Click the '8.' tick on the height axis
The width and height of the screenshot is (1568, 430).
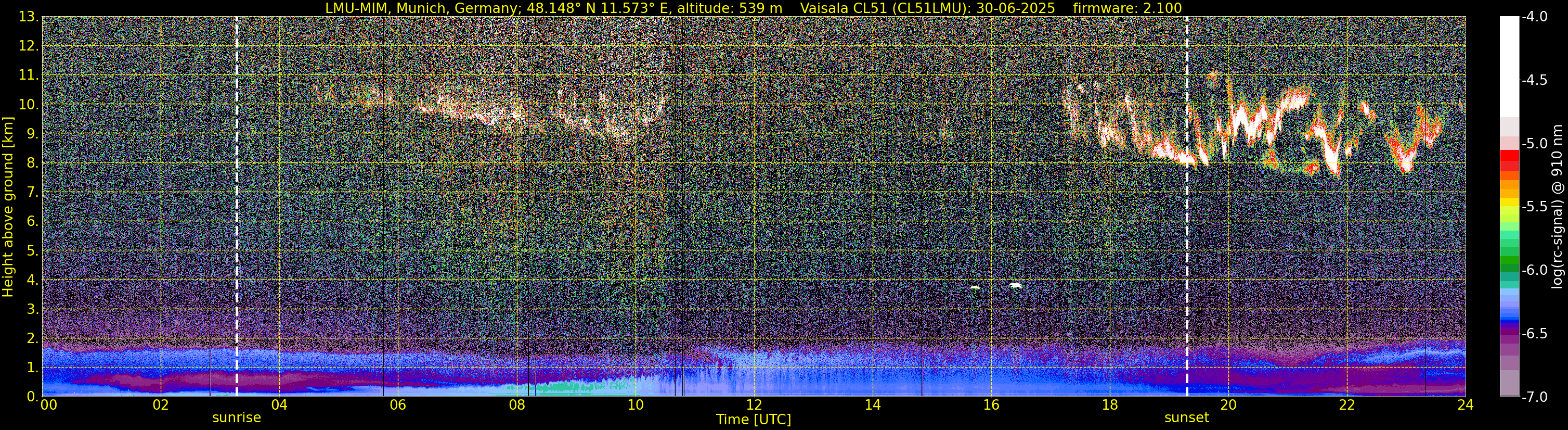[x=32, y=163]
